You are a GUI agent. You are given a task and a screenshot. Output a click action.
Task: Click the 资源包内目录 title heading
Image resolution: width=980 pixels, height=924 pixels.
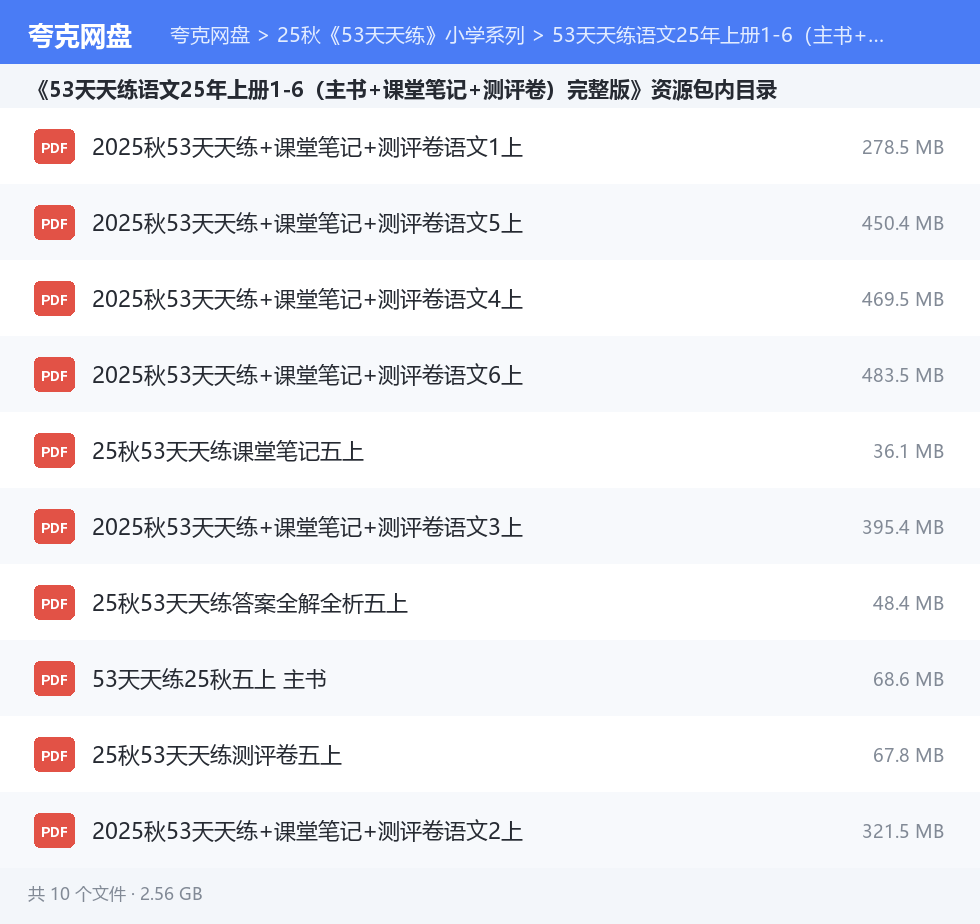click(406, 90)
